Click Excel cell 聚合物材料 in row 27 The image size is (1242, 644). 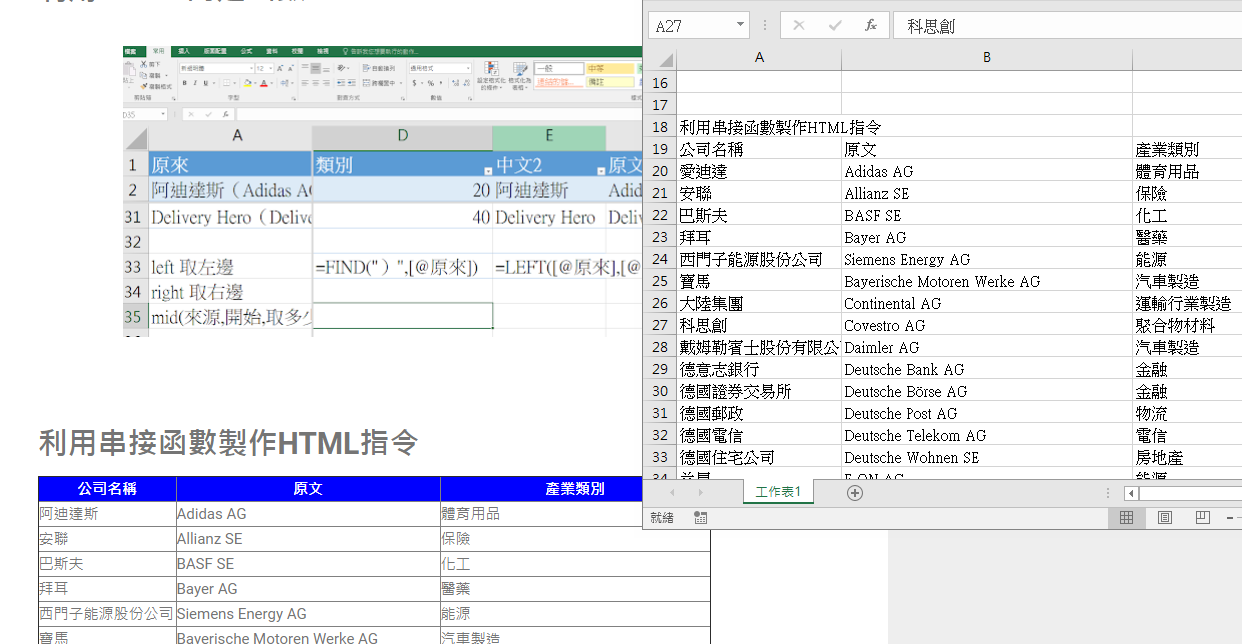[x=1187, y=325]
